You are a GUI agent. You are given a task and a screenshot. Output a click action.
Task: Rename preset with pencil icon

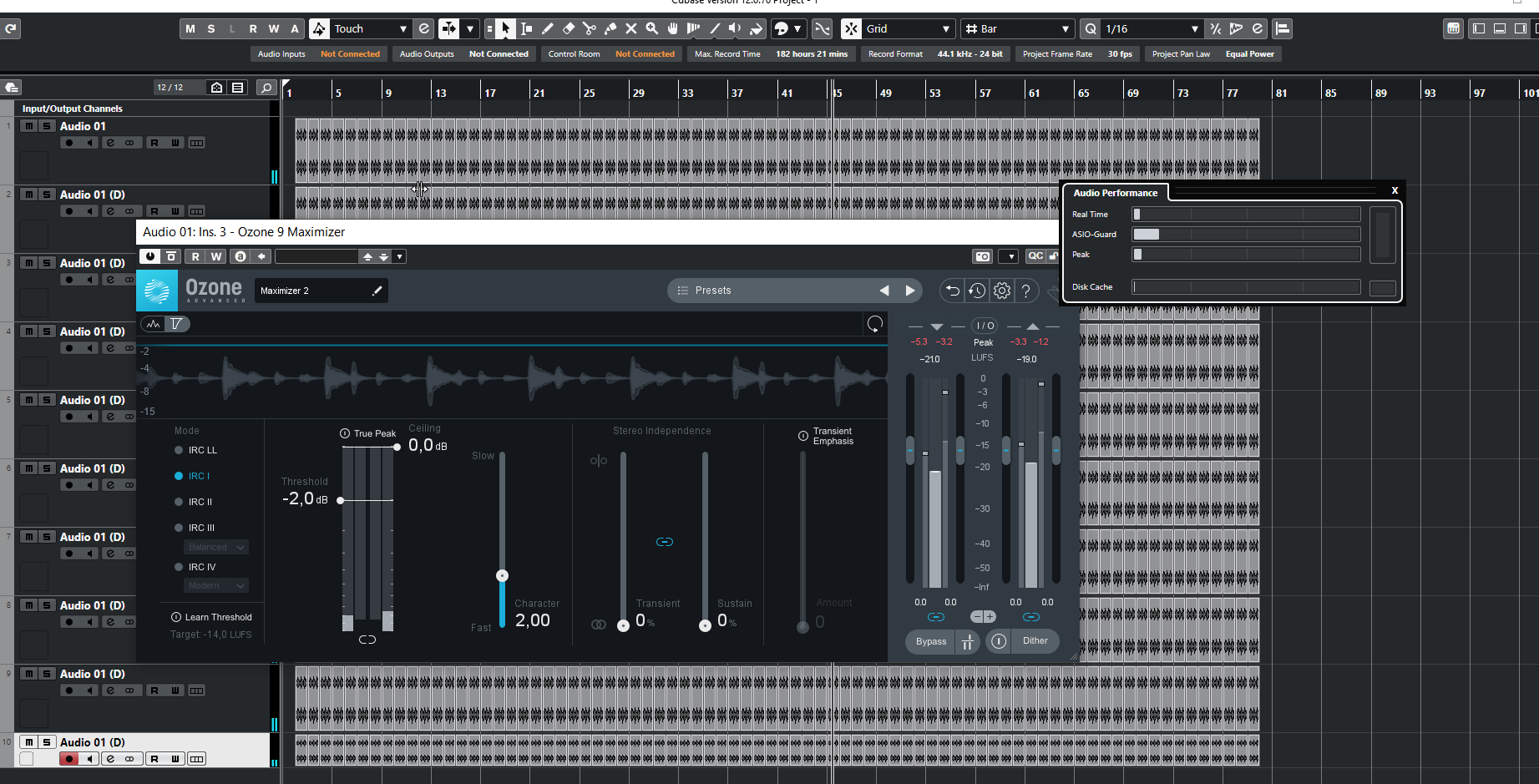pyautogui.click(x=377, y=291)
